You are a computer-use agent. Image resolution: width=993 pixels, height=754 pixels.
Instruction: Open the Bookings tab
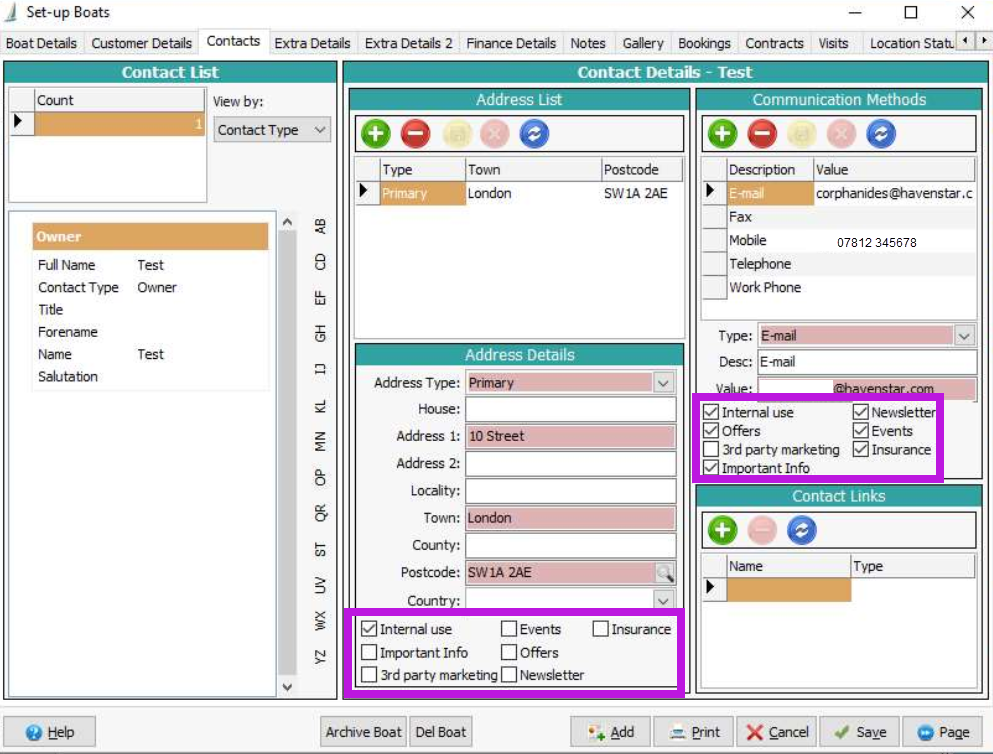(704, 43)
